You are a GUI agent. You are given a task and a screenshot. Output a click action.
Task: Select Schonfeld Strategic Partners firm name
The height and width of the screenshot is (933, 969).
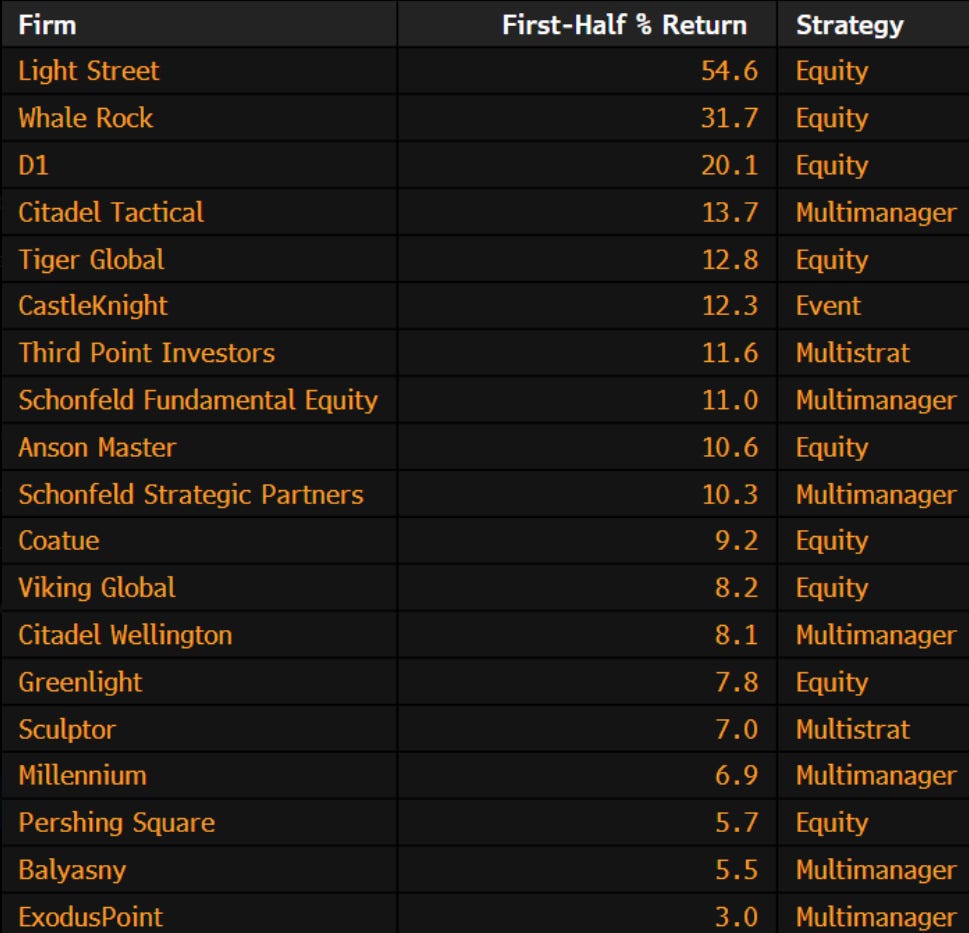[x=191, y=494]
